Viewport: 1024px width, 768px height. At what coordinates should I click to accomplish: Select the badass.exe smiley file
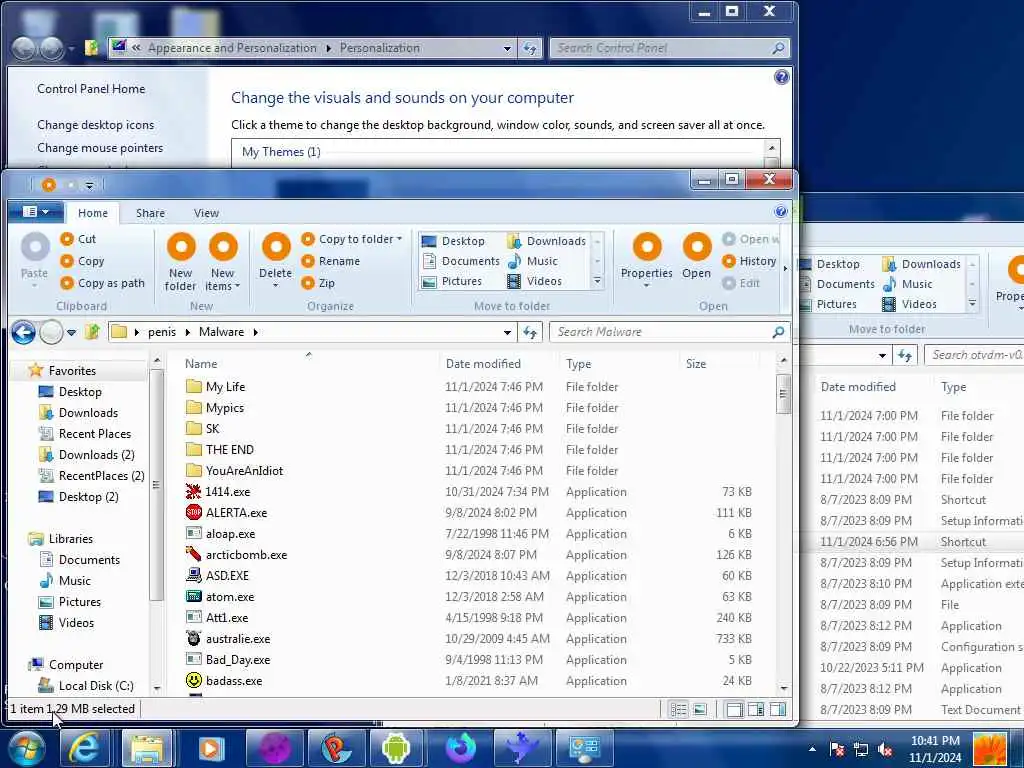224,680
